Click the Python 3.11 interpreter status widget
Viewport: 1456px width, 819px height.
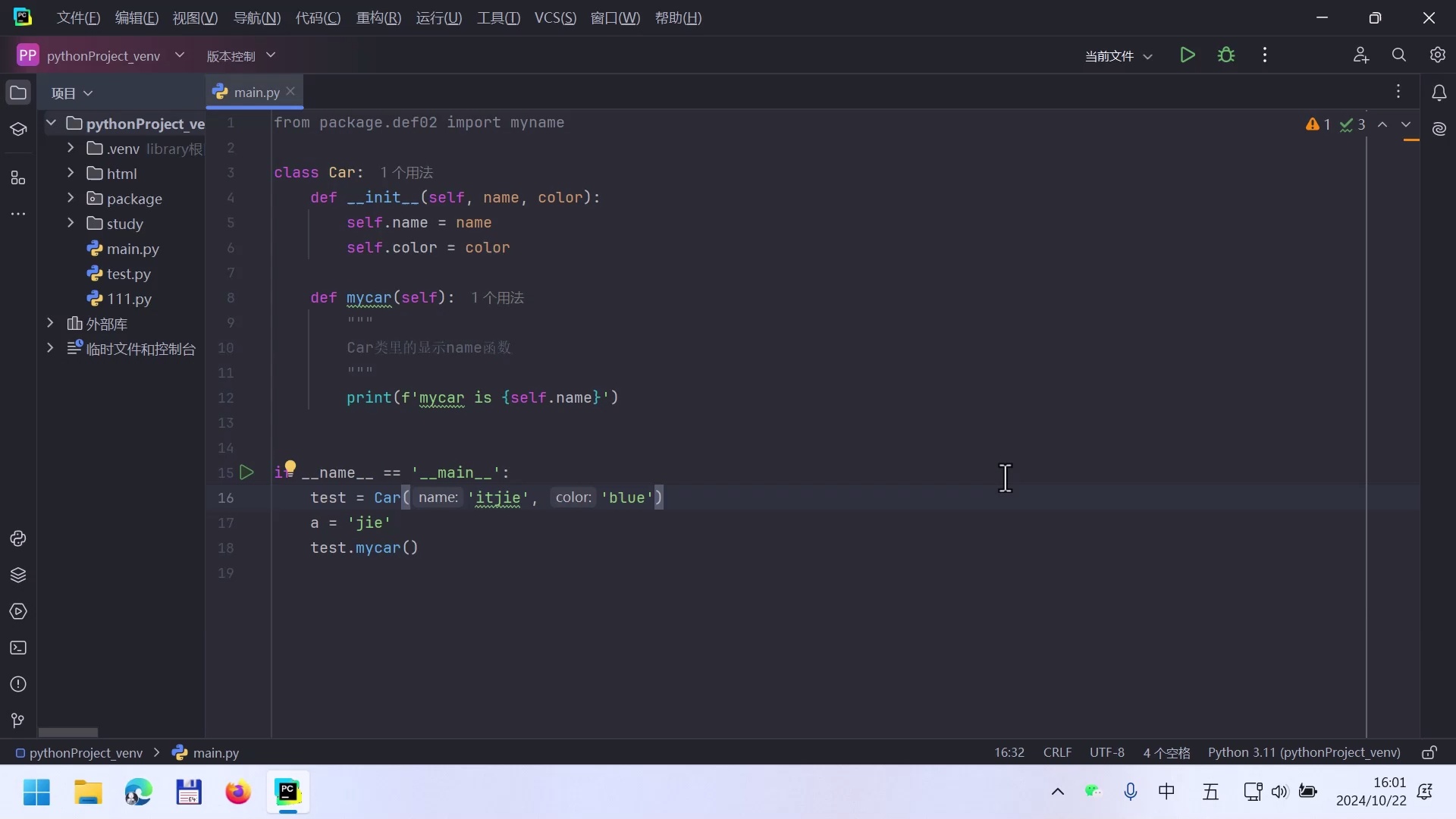coord(1304,753)
